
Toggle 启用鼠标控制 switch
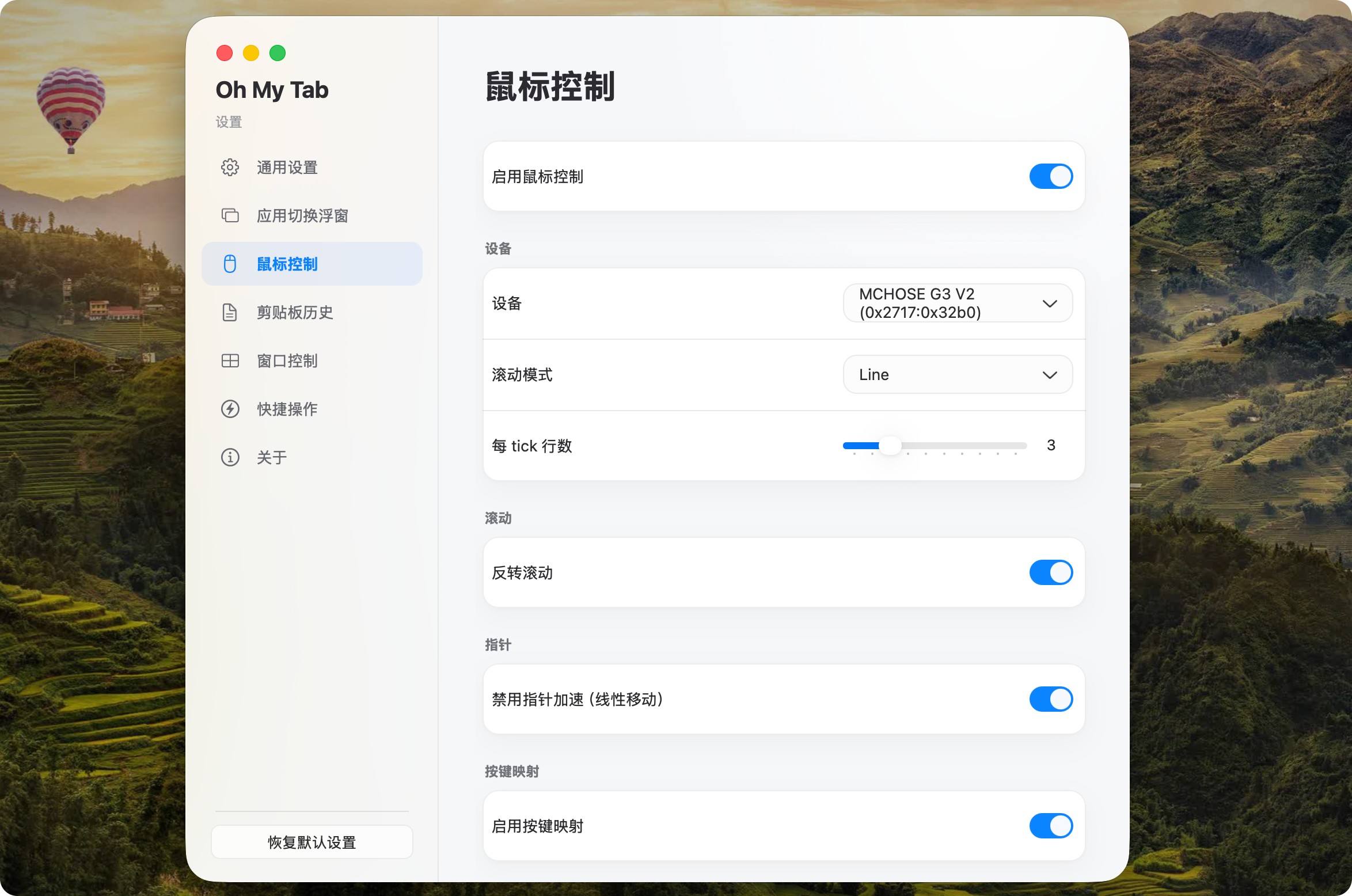point(1051,177)
